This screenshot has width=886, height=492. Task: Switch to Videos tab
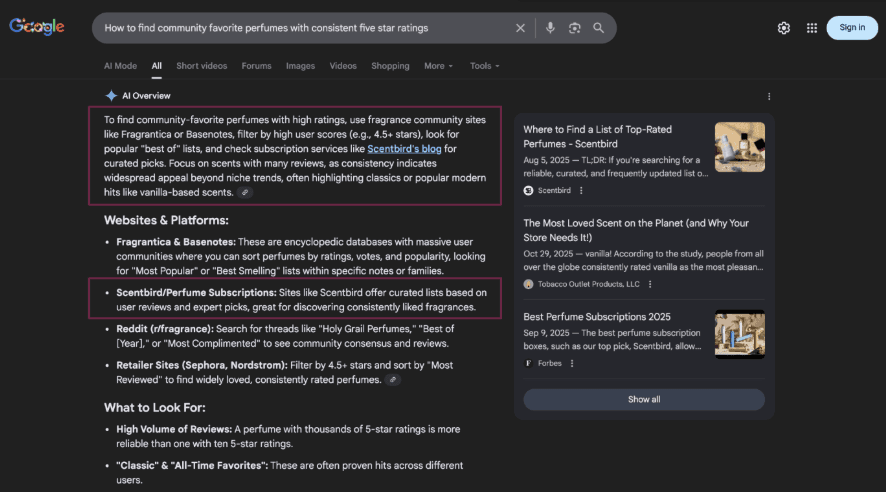click(x=343, y=66)
